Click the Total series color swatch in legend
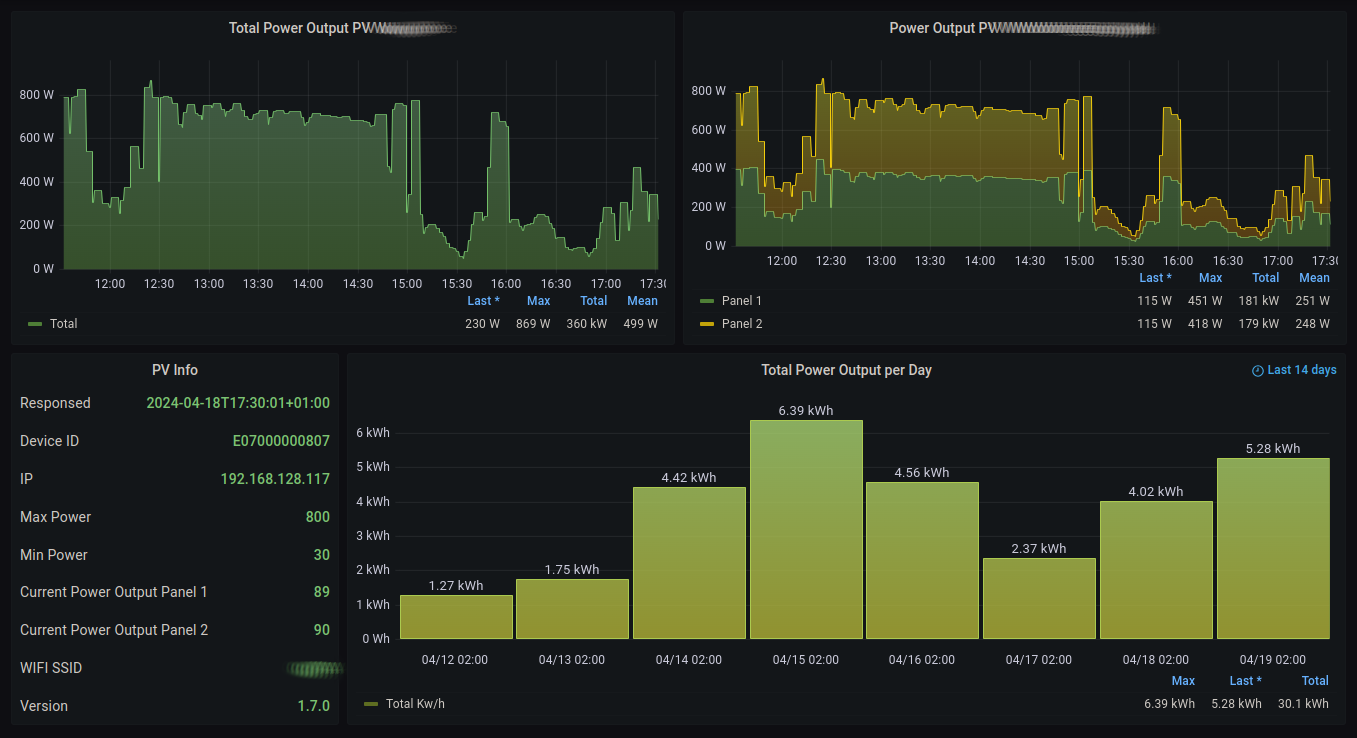Viewport: 1357px width, 738px height. pyautogui.click(x=35, y=324)
